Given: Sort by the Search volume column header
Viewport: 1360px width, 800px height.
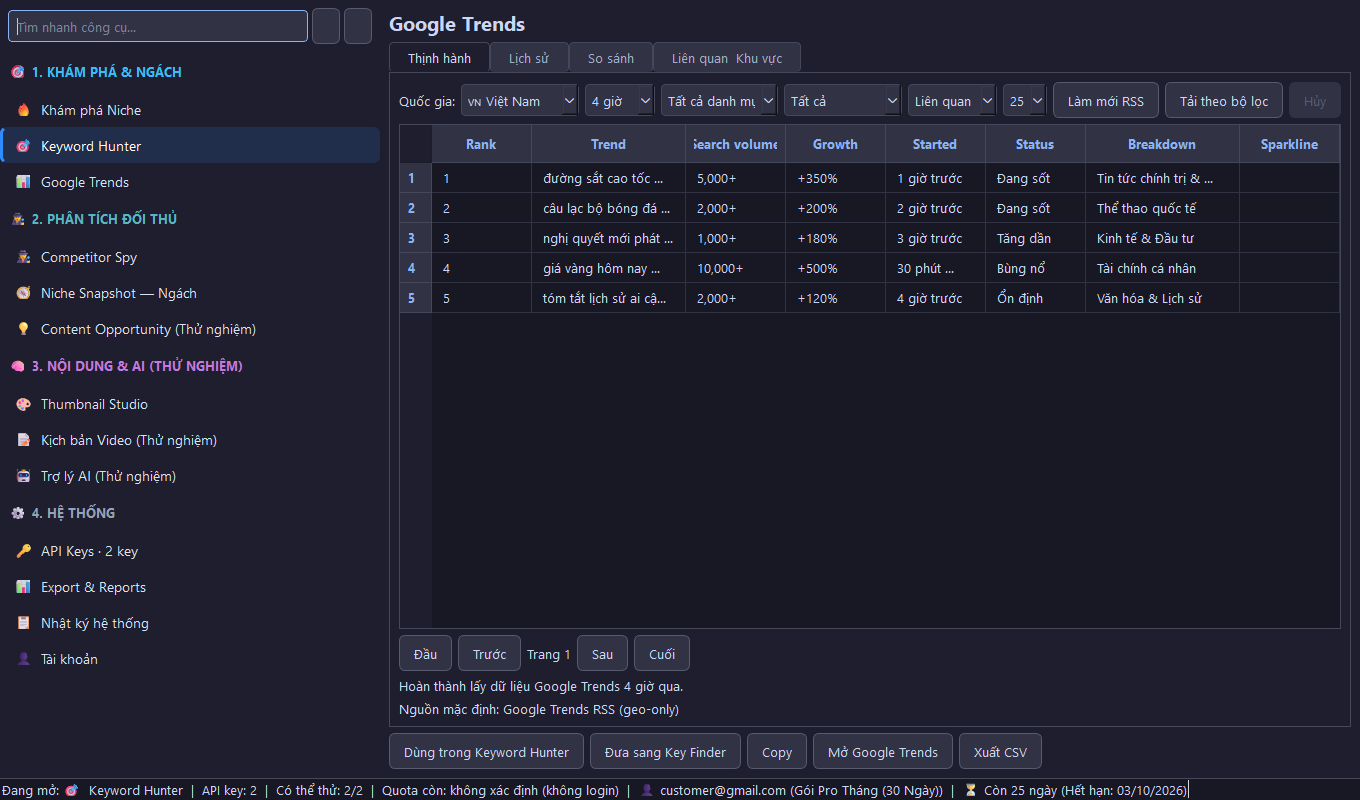Looking at the screenshot, I should point(735,144).
